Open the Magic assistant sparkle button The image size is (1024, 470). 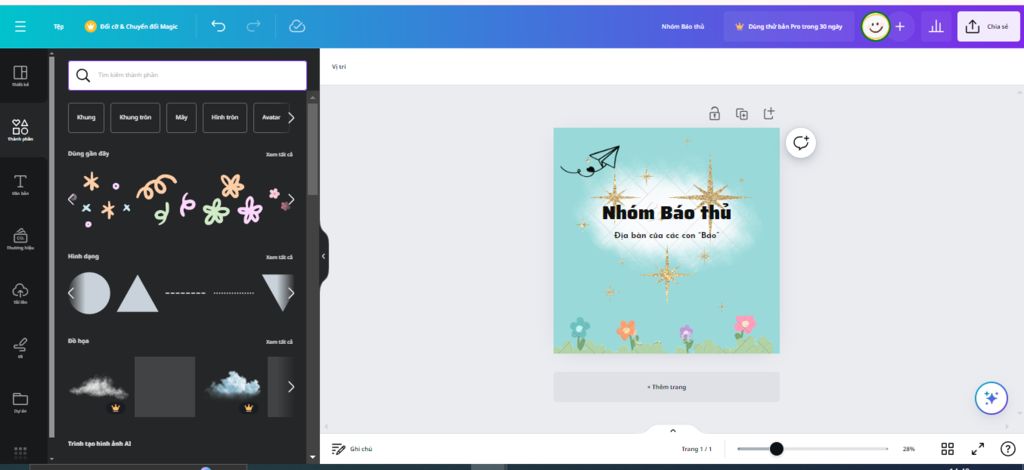pyautogui.click(x=991, y=398)
